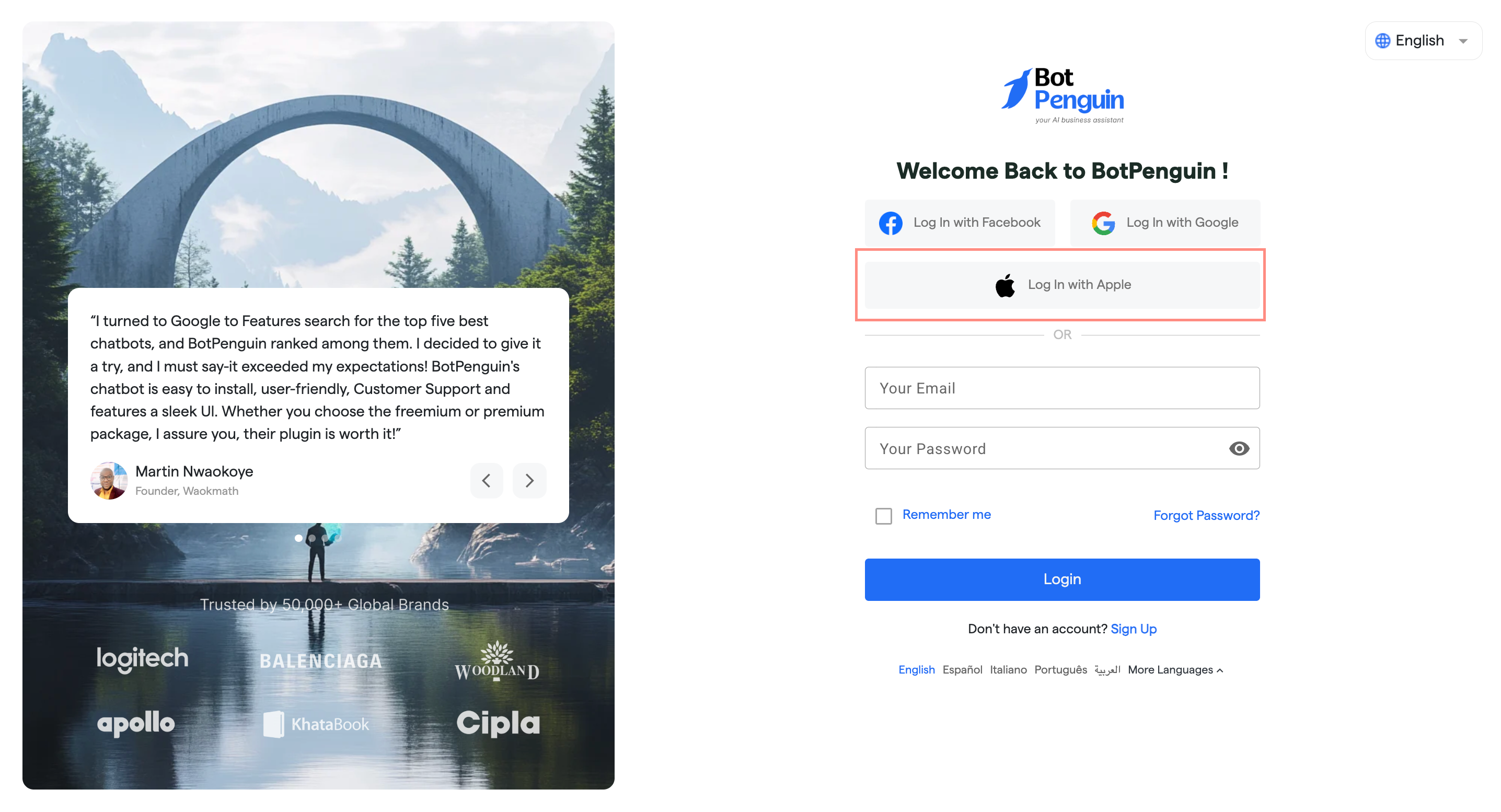Click the globe icon beside English
Viewport: 1501px width, 812px height.
point(1382,41)
